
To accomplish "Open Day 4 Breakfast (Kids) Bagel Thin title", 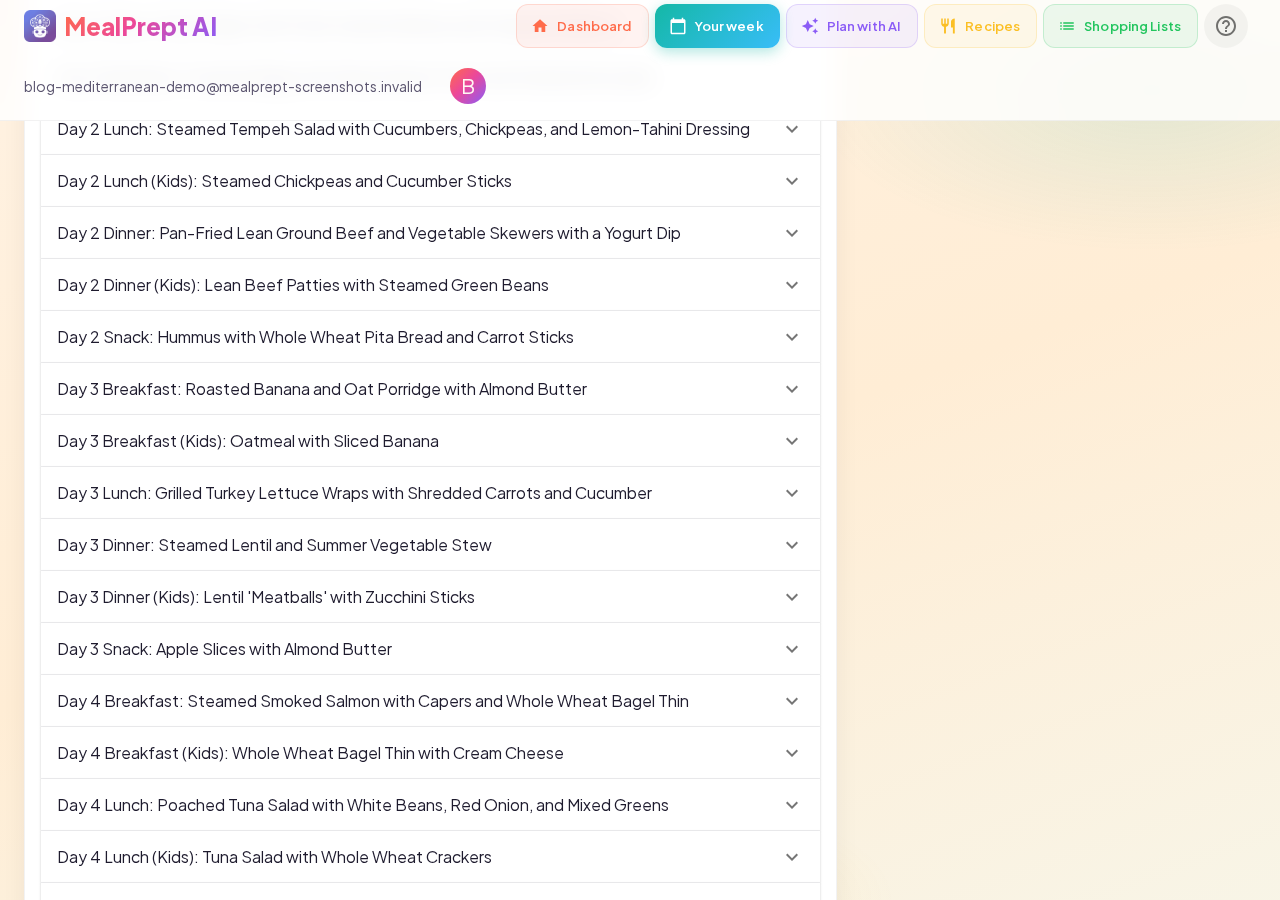I will (x=311, y=753).
